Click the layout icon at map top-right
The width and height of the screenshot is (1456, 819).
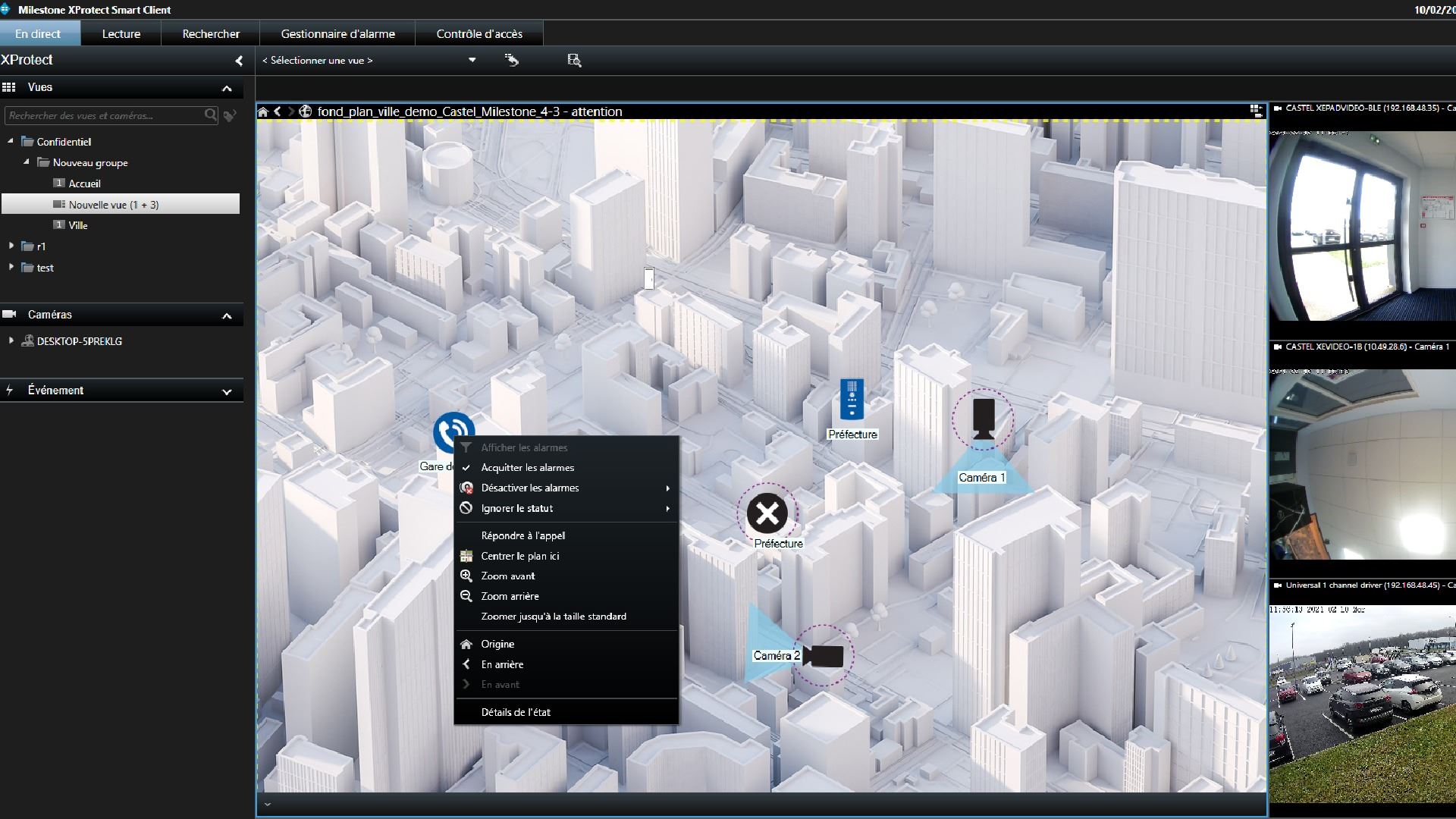(x=1257, y=111)
